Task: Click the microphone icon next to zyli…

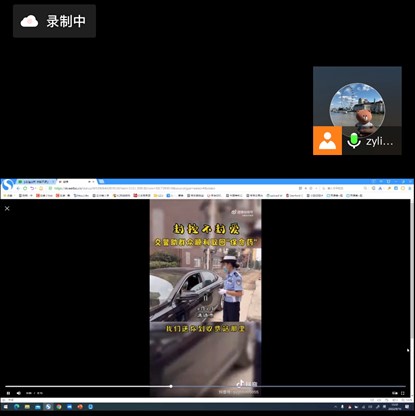Action: (354, 141)
